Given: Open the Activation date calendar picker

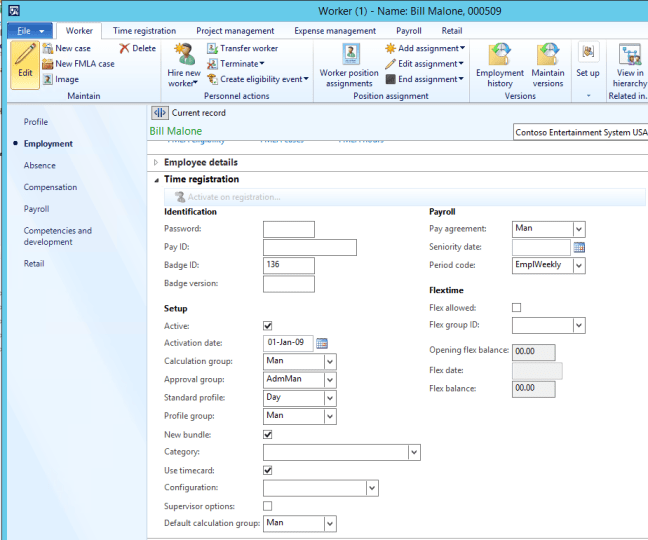Looking at the screenshot, I should (322, 343).
